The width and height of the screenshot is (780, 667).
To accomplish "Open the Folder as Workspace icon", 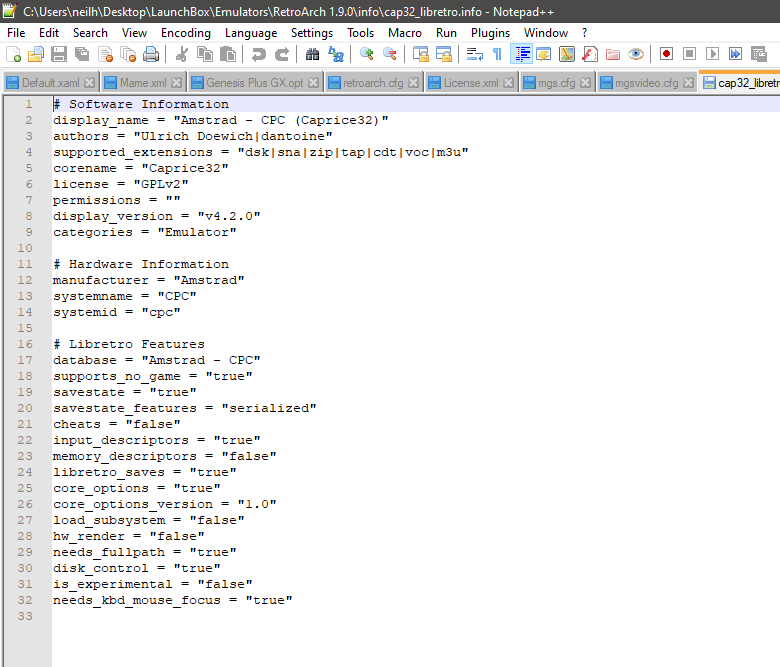I will pos(613,54).
